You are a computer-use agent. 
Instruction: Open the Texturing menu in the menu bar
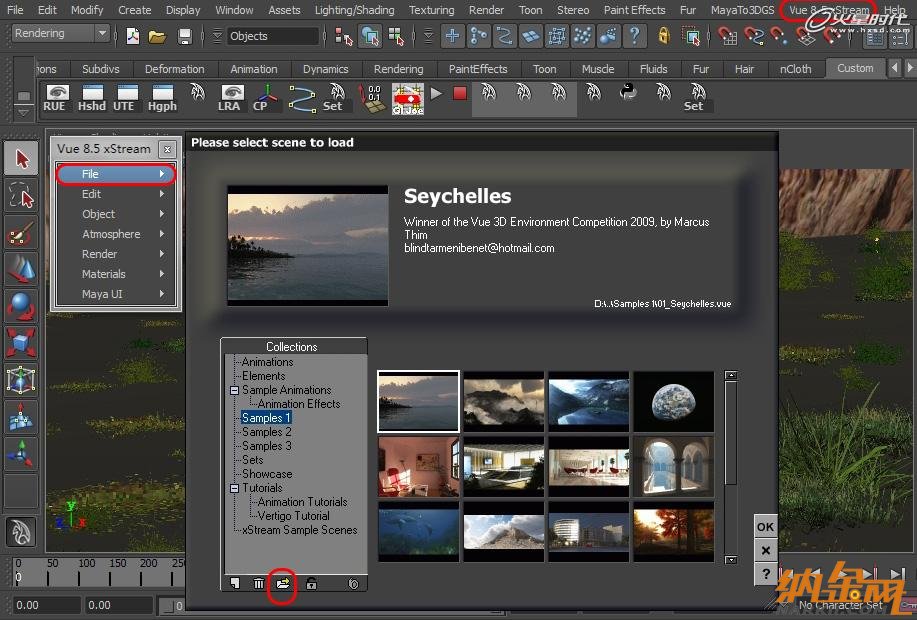tap(432, 10)
